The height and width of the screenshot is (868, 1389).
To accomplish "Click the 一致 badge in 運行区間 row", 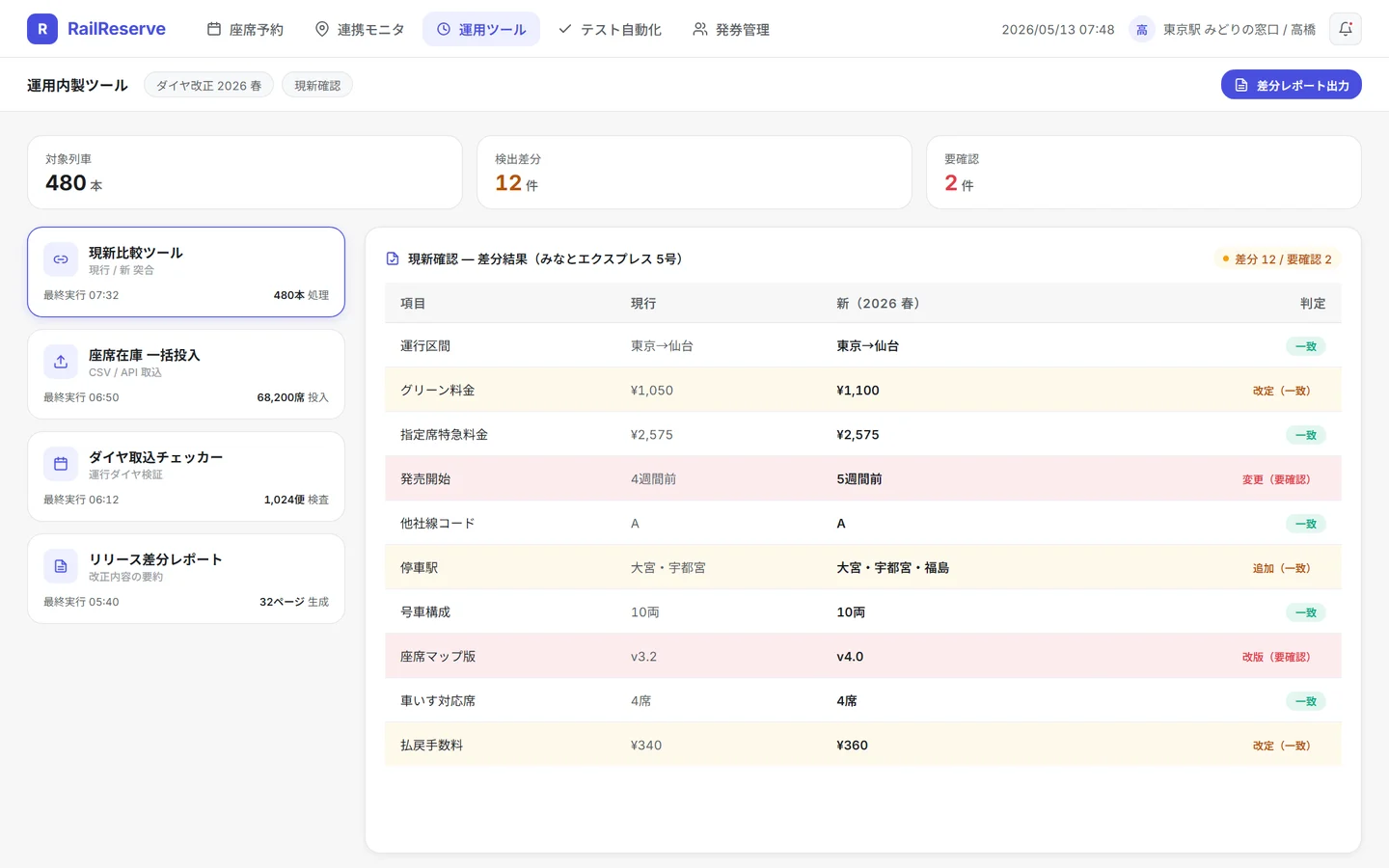I will tap(1306, 346).
